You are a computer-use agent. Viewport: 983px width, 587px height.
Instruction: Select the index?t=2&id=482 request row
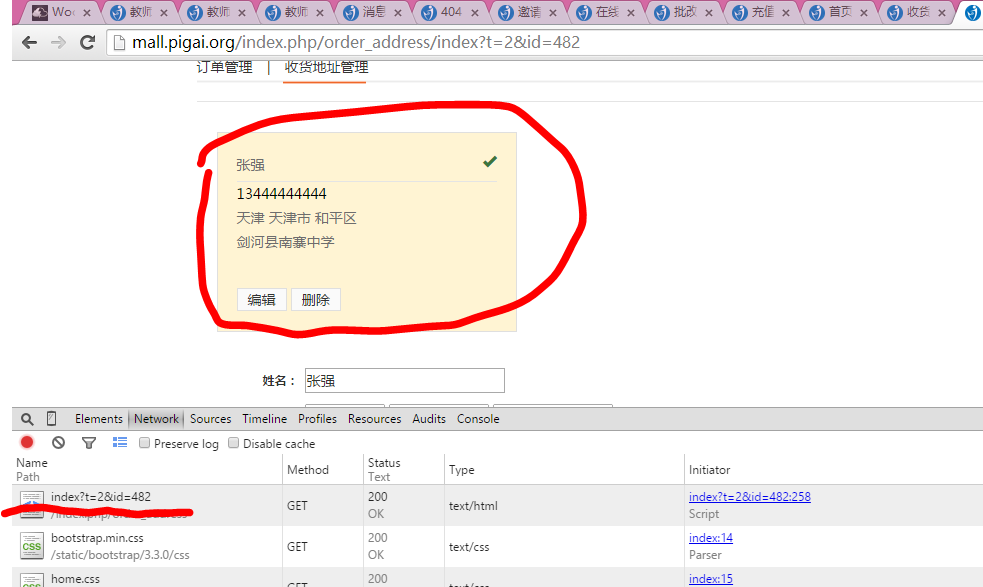(x=497, y=505)
